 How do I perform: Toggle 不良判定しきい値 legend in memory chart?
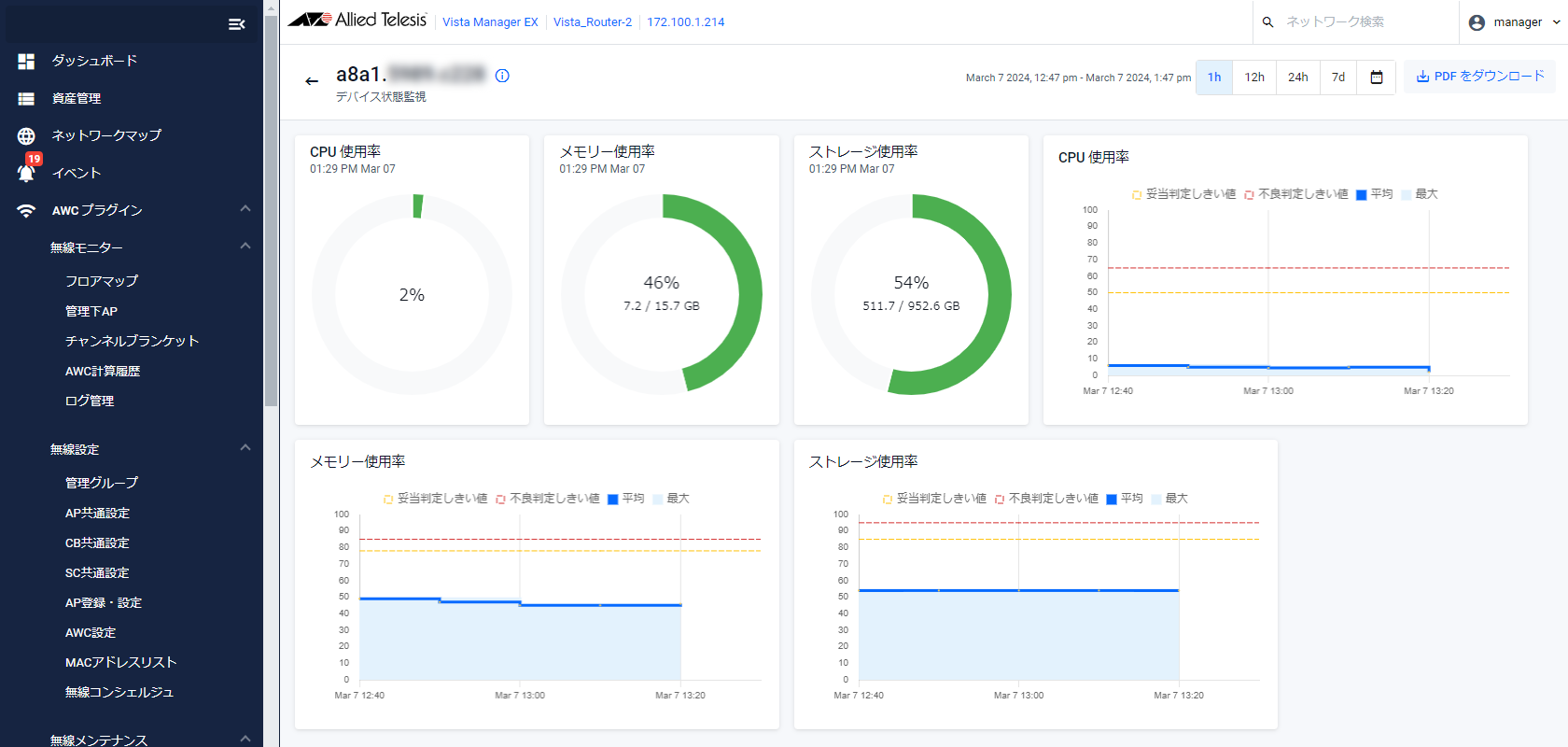pyautogui.click(x=548, y=499)
